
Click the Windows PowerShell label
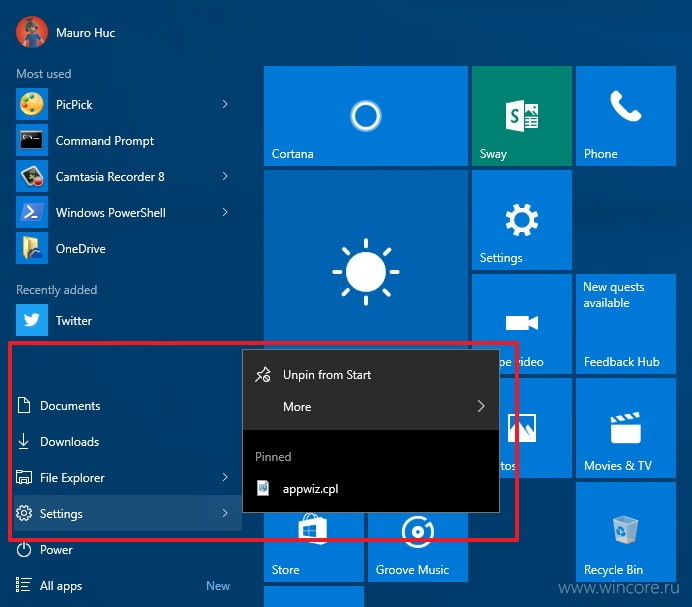[111, 213]
